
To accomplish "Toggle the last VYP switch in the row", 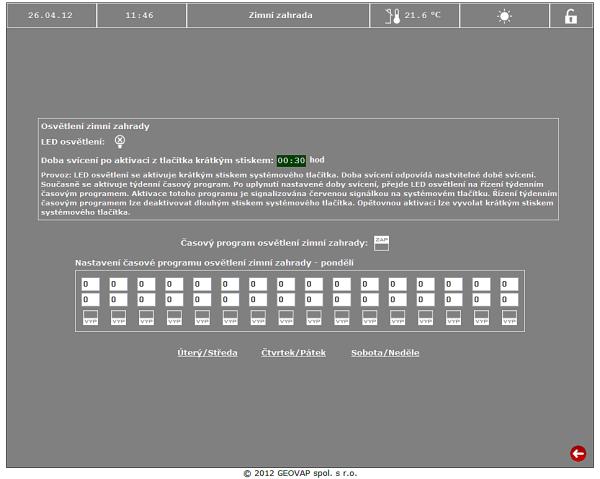I will [509, 318].
